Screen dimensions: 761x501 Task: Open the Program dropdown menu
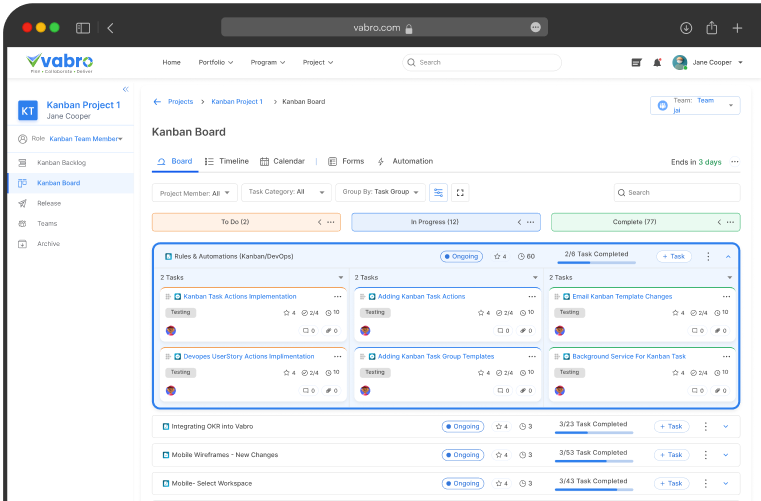(268, 63)
